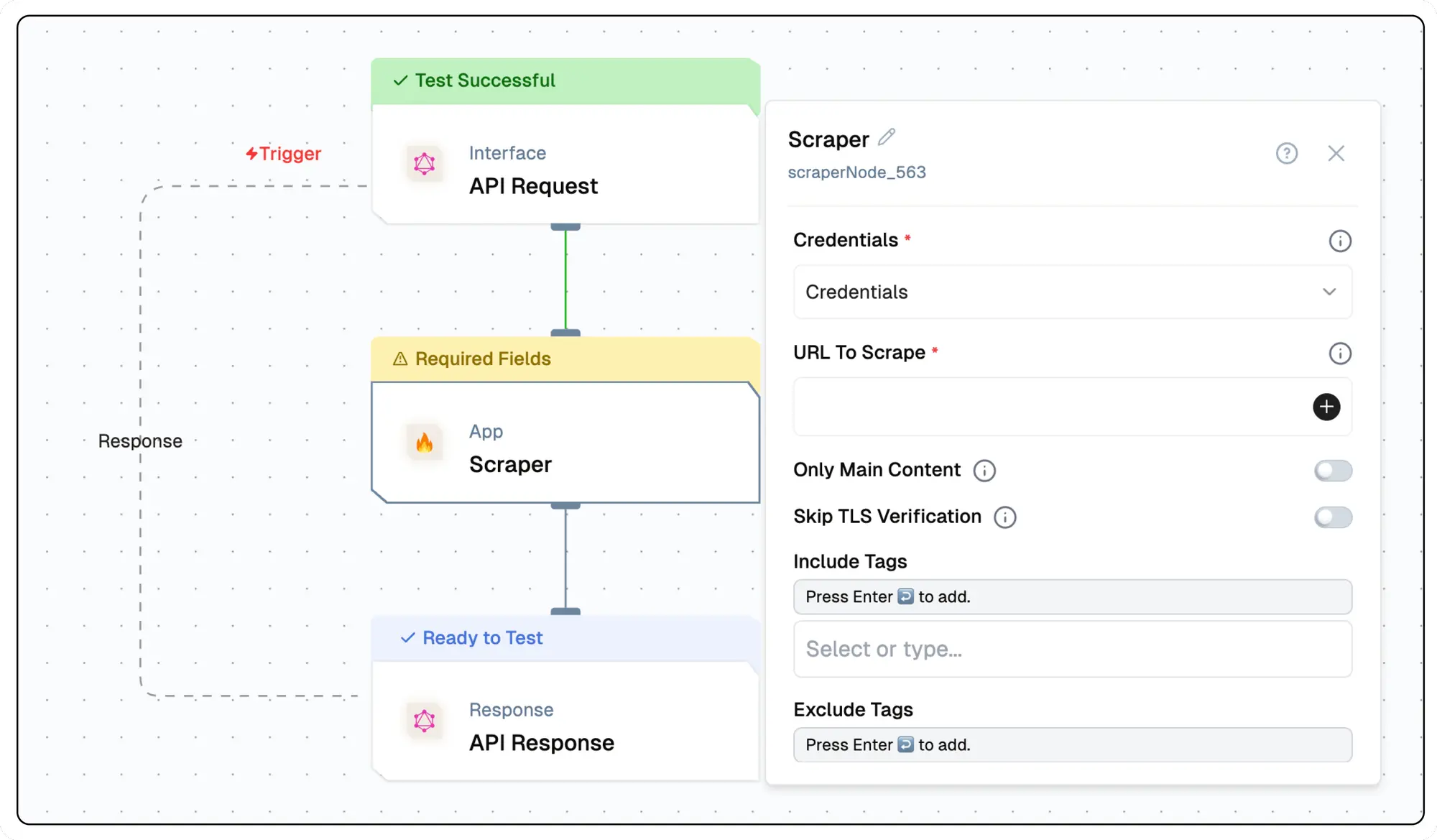This screenshot has height=840, width=1437.
Task: Click the API Request node graph icon
Action: coord(425,164)
